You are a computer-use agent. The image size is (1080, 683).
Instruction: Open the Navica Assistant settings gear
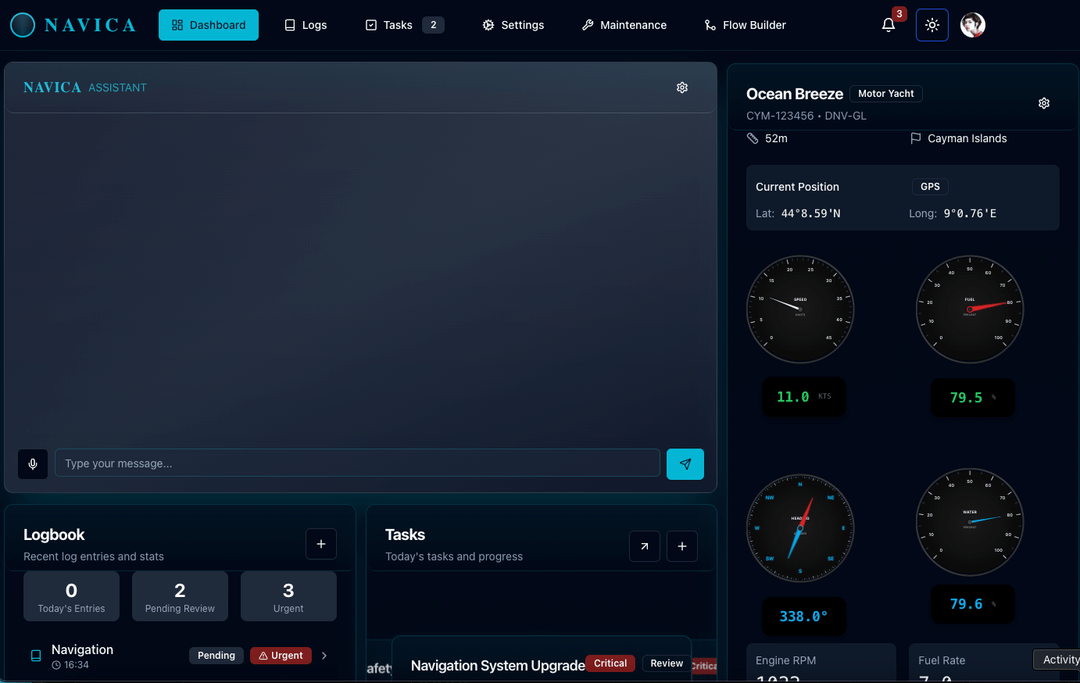682,87
